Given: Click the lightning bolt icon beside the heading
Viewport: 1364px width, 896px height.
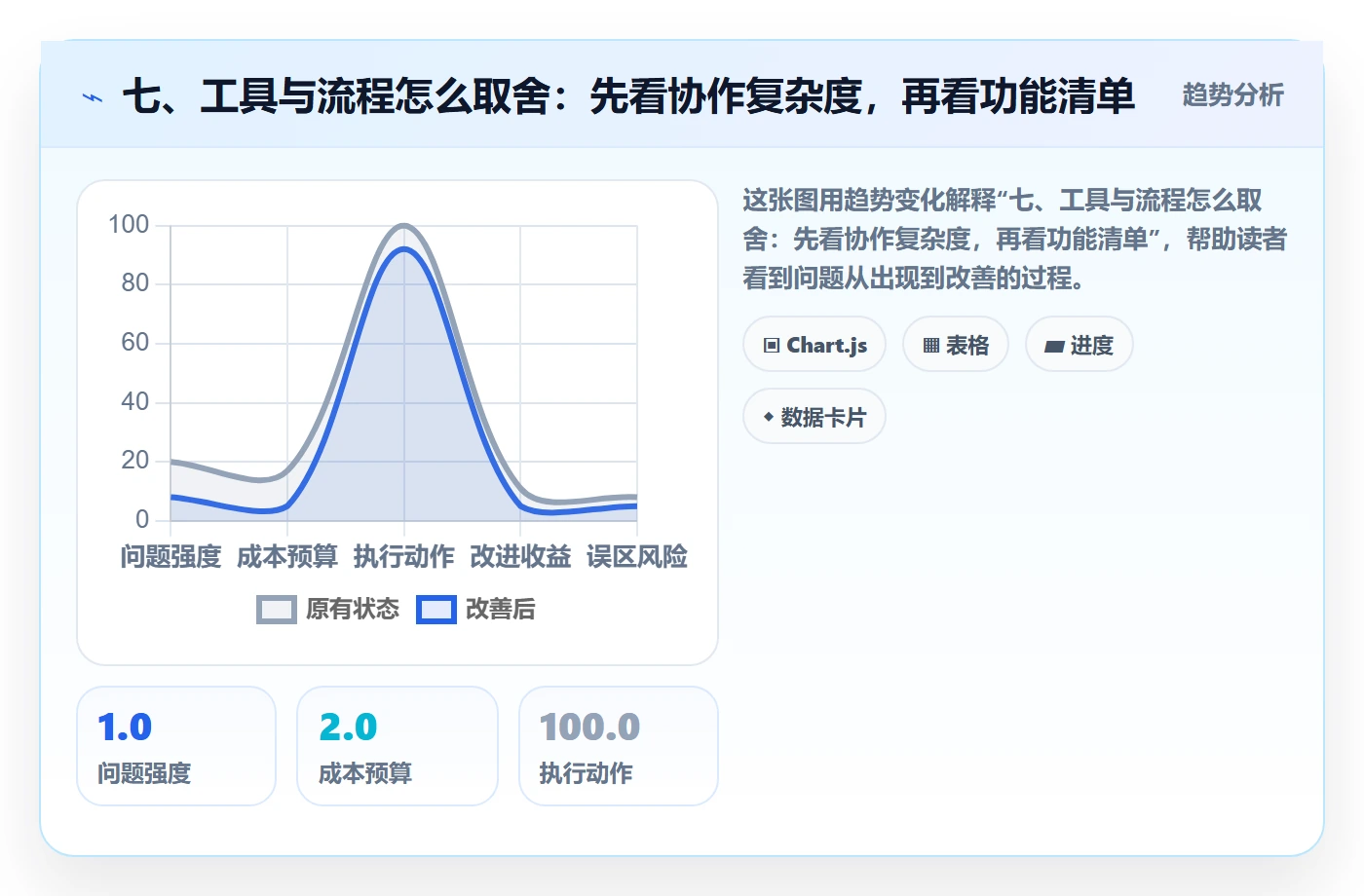Looking at the screenshot, I should 93,97.
